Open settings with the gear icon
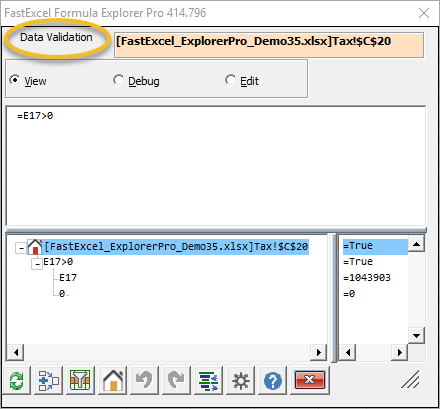 [241, 380]
